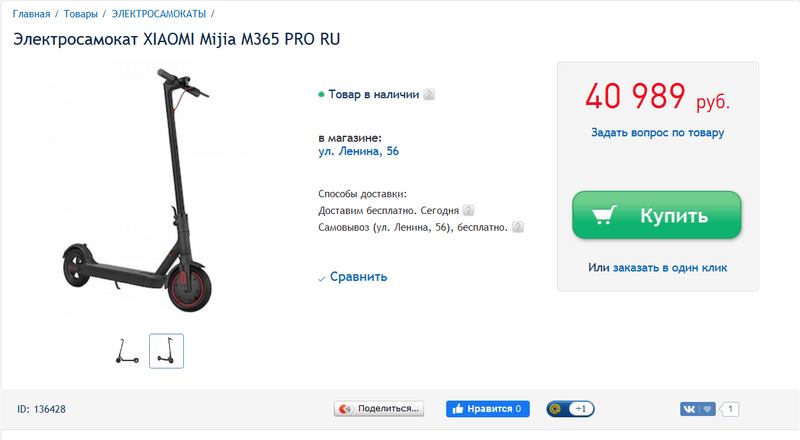This screenshot has width=800, height=440.
Task: Open the ЭЛЕКТРОСАМОКАТЫ breadcrumb category
Action: click(159, 14)
